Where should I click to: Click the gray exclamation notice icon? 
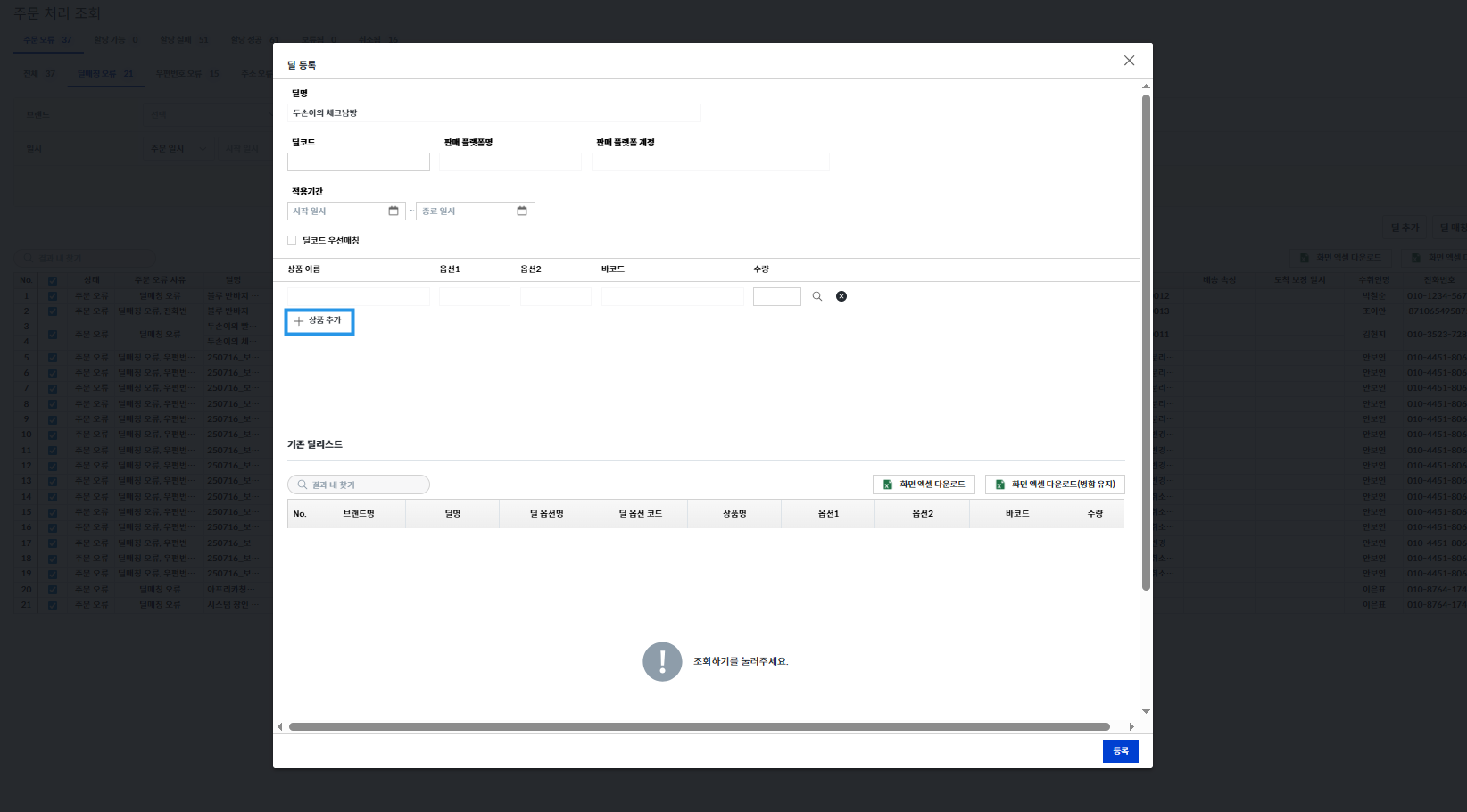coord(662,661)
